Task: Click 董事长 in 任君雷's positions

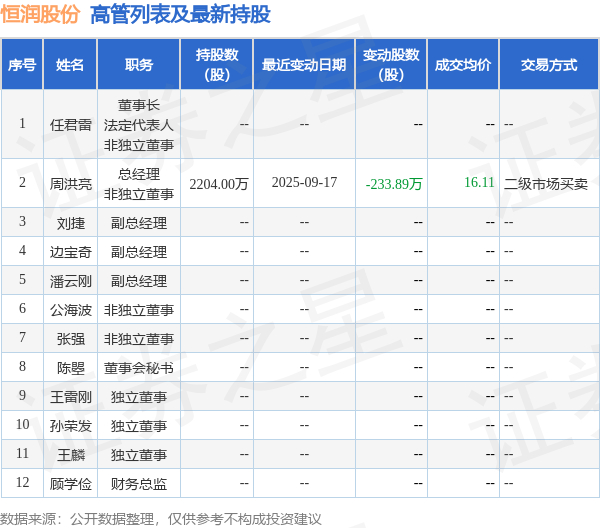Action: (139, 105)
